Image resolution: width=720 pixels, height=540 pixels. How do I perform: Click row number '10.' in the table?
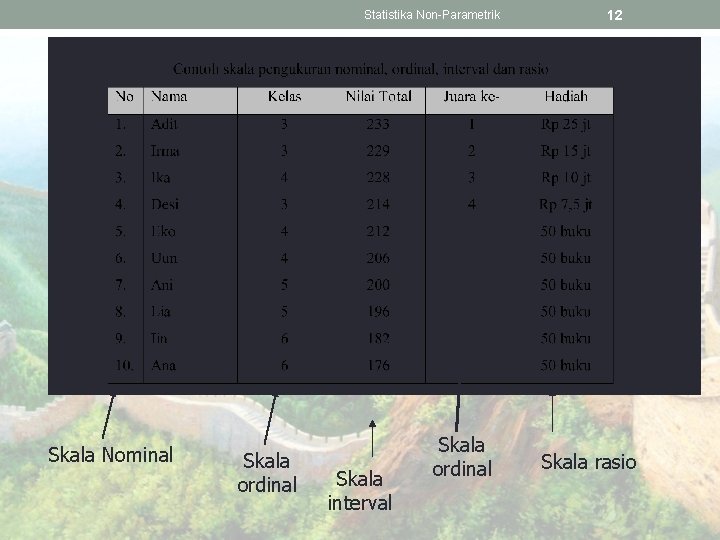(x=124, y=366)
